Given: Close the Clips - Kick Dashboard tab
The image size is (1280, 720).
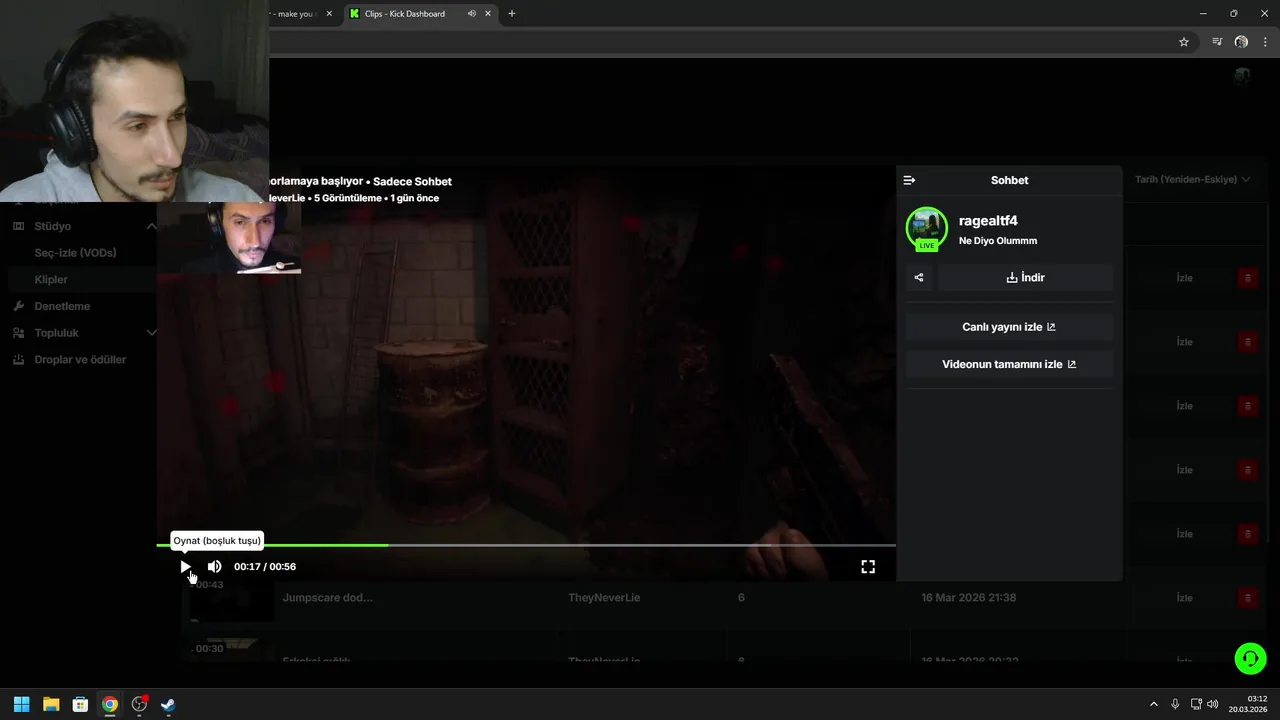Looking at the screenshot, I should (488, 14).
